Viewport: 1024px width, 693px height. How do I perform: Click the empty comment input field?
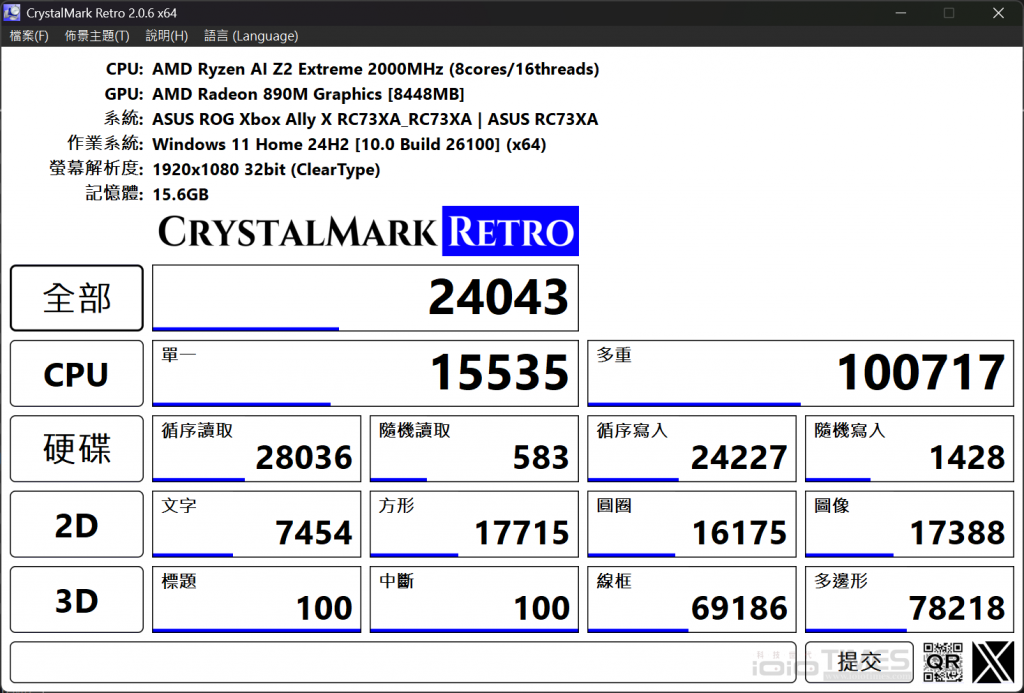tap(403, 662)
